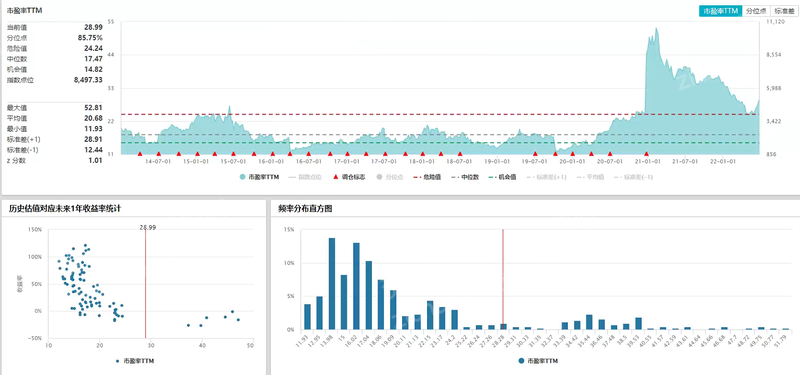Click the 最大值 value 52.81
The image size is (800, 375).
click(x=93, y=107)
